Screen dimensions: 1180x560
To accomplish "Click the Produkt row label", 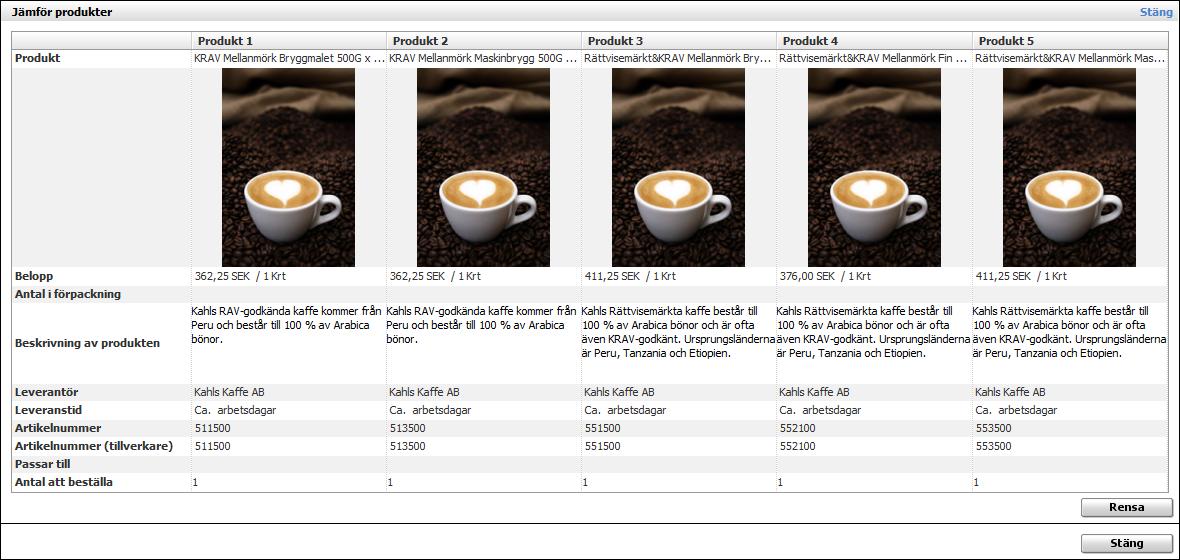I will 38,58.
